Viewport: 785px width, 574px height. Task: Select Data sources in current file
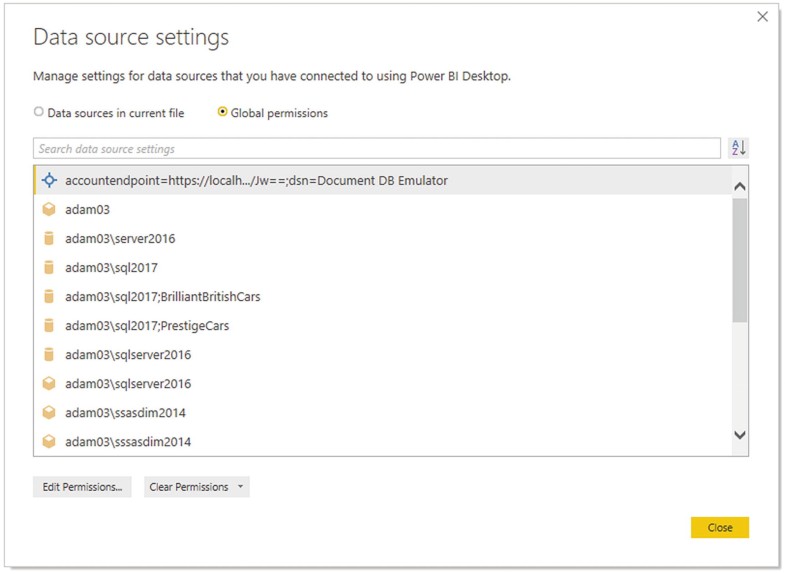(109, 113)
